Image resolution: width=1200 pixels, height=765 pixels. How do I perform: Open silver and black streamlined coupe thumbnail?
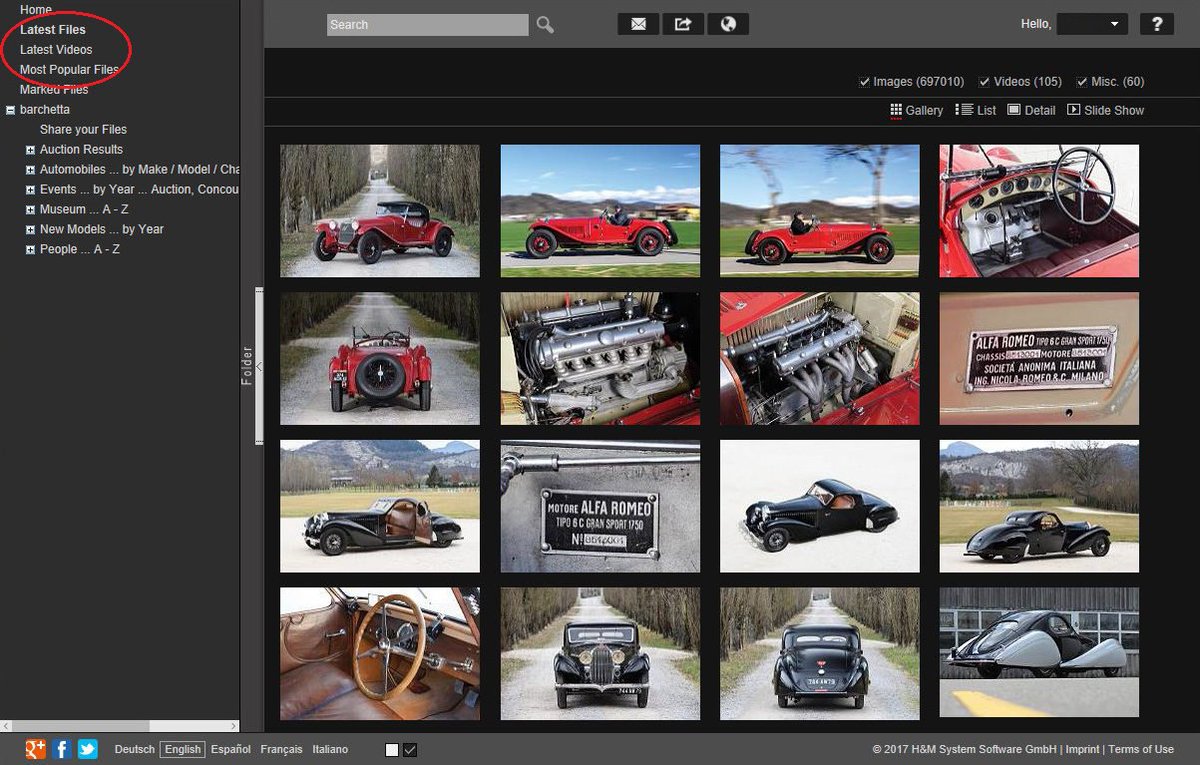pyautogui.click(x=1039, y=652)
